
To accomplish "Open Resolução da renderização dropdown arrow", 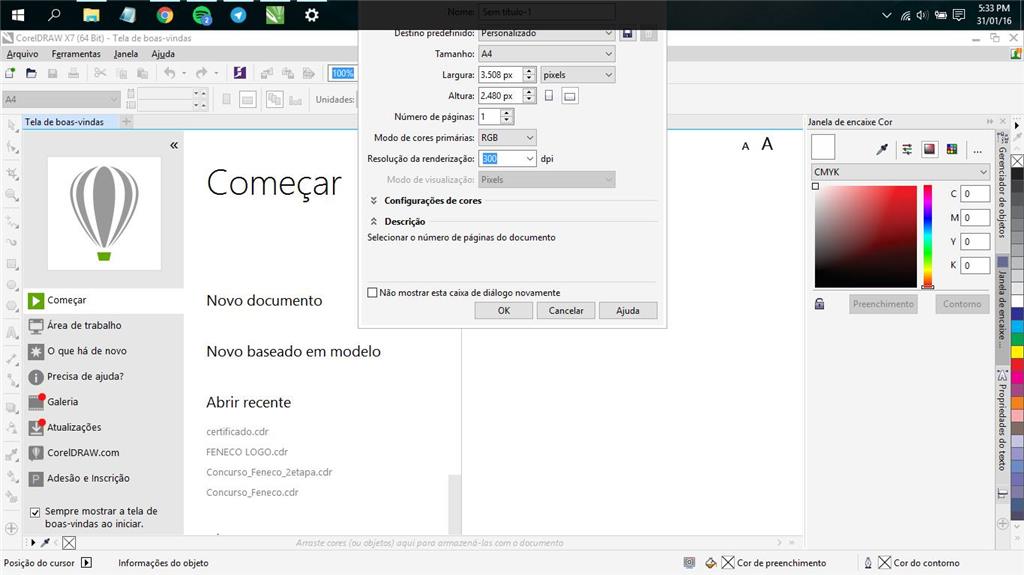I will [530, 158].
